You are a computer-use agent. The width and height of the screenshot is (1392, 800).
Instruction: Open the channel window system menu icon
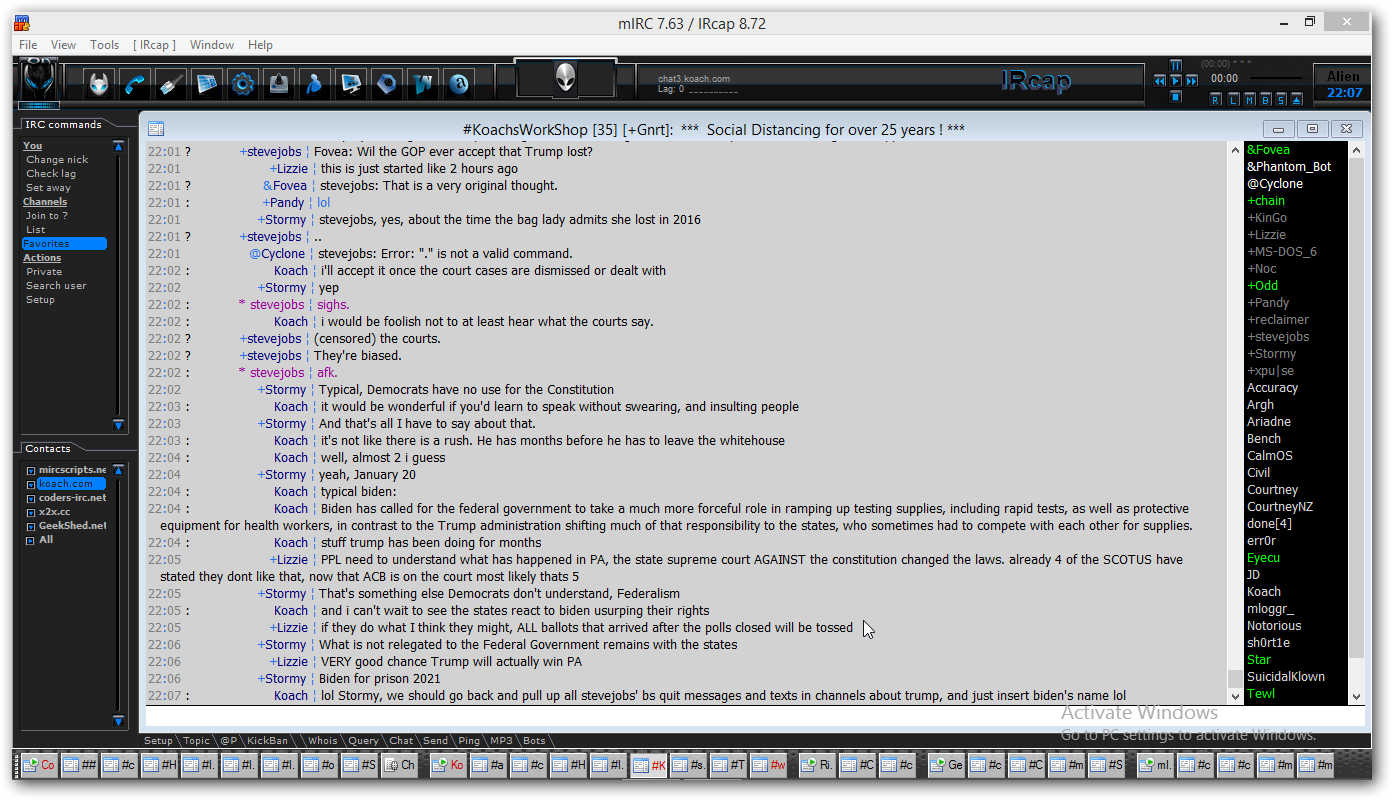click(155, 128)
